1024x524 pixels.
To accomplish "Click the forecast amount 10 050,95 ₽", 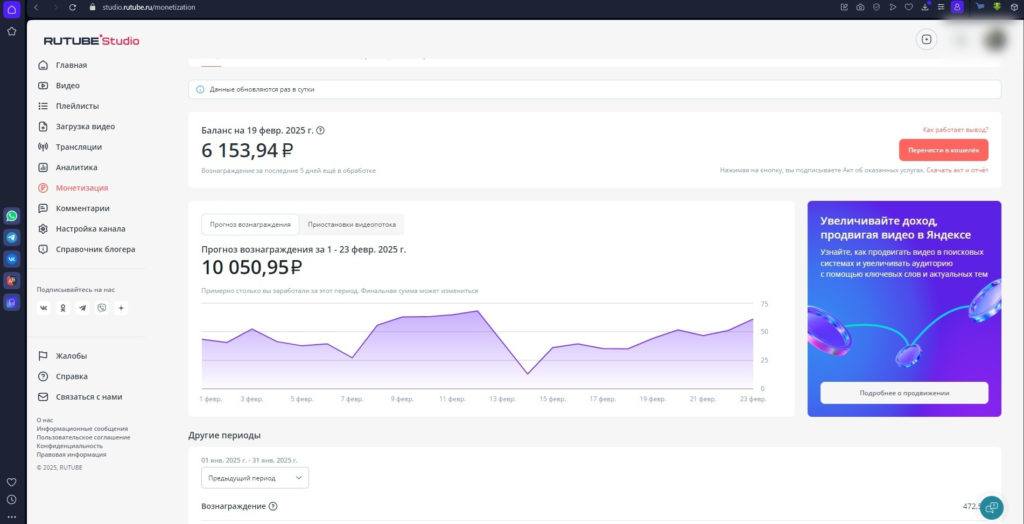I will (x=251, y=267).
